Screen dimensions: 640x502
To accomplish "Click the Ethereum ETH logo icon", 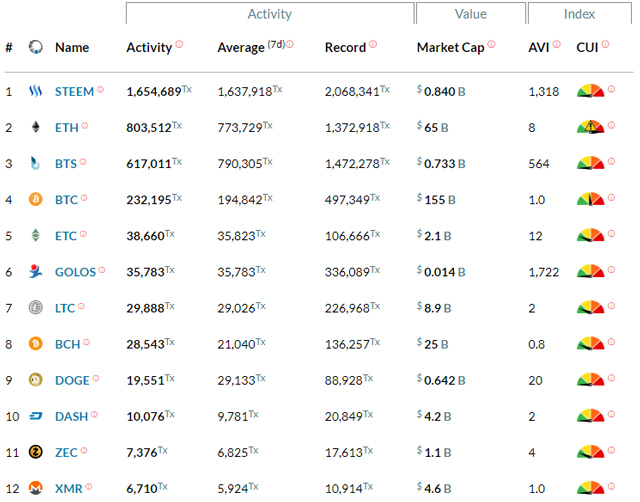I will pos(36,127).
